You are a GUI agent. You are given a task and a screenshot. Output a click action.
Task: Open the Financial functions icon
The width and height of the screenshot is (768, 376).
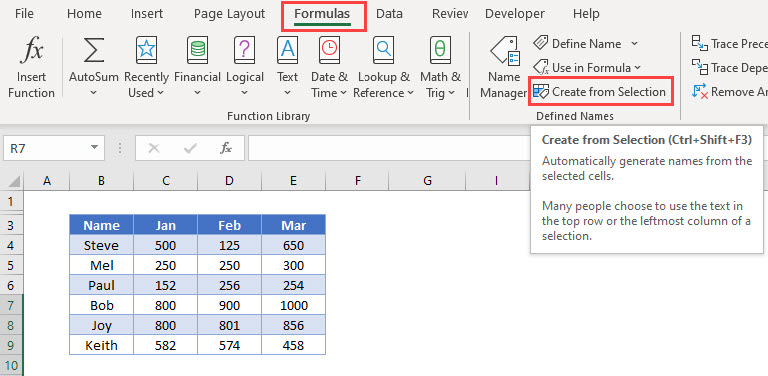click(197, 50)
